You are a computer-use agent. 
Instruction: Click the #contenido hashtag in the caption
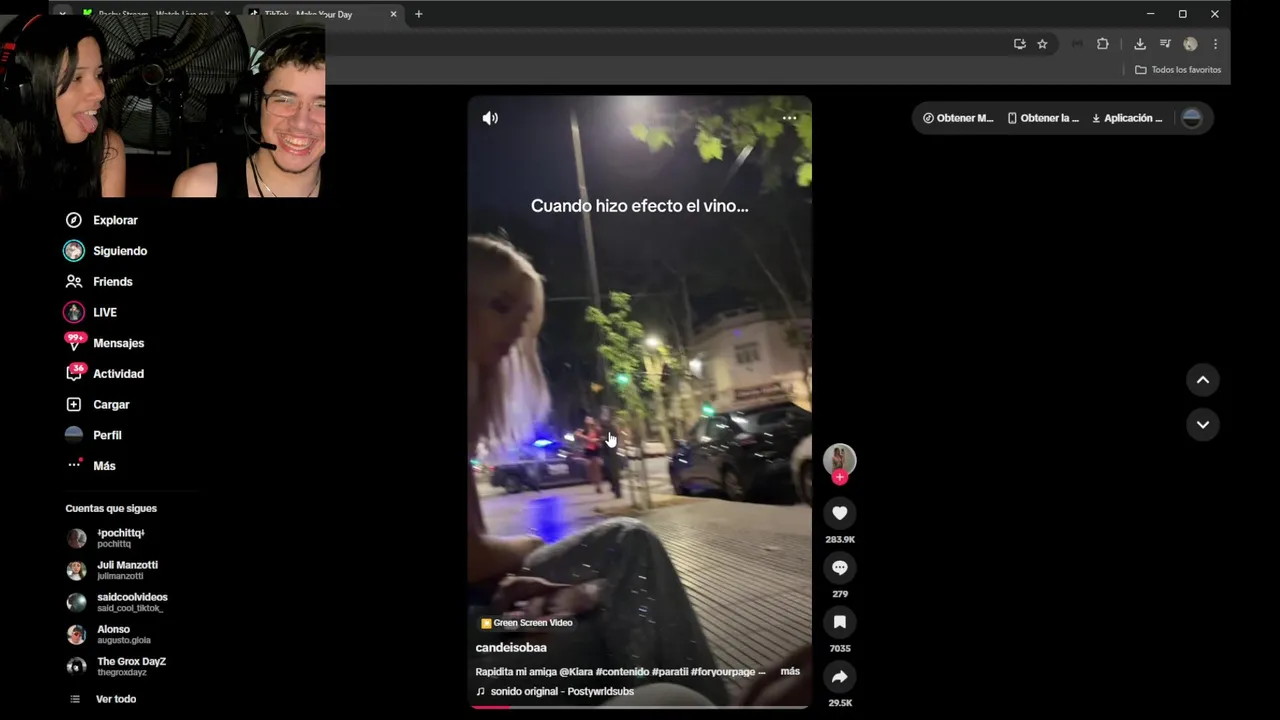click(621, 672)
